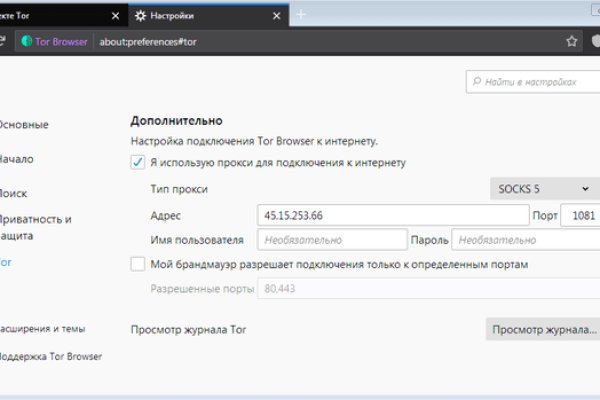Select the Настройки tab
This screenshot has height=400, width=600.
click(x=200, y=16)
